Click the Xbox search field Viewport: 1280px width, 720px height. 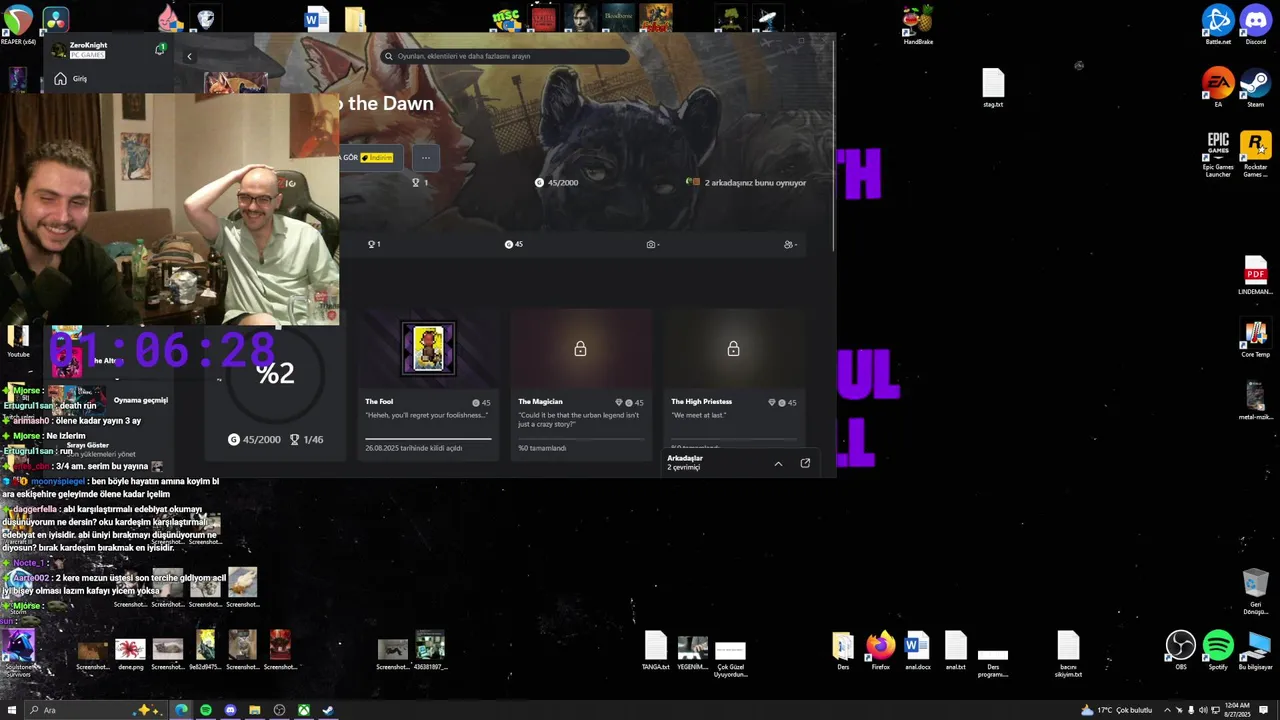pos(505,56)
